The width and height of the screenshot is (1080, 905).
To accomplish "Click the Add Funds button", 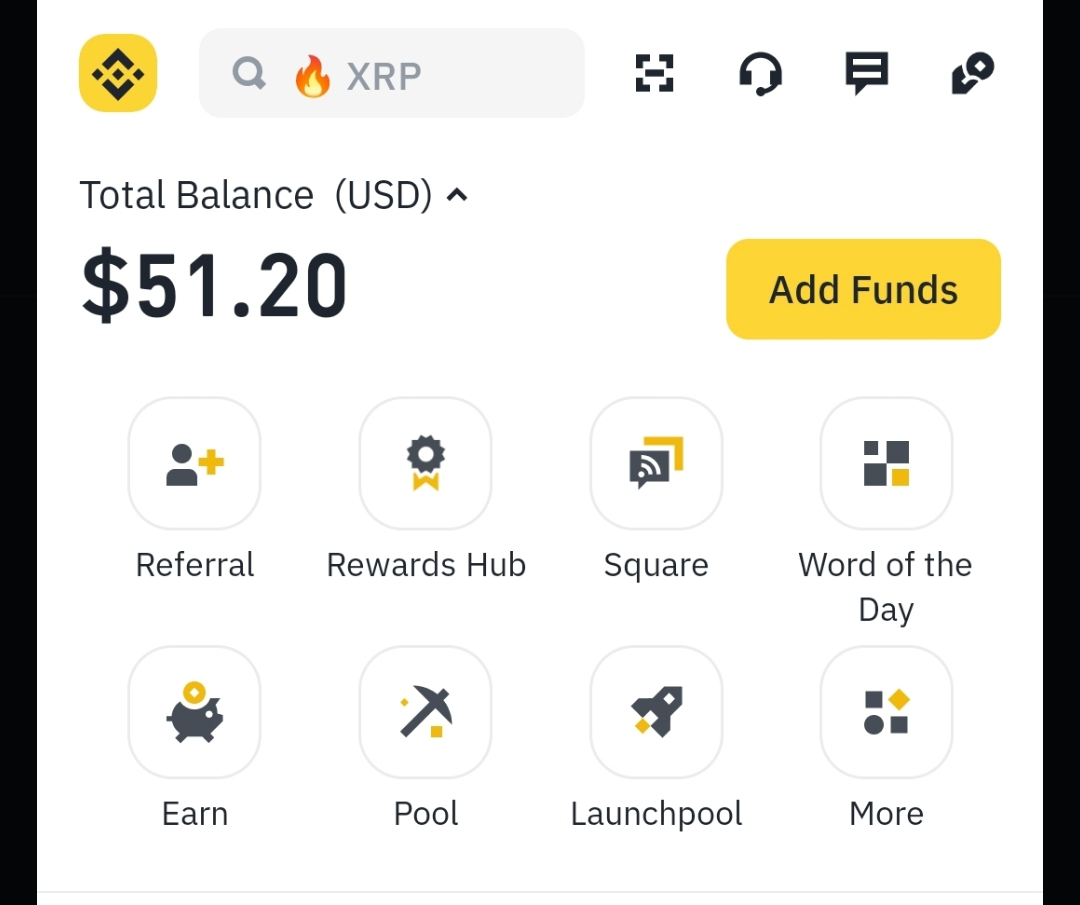I will (x=863, y=289).
